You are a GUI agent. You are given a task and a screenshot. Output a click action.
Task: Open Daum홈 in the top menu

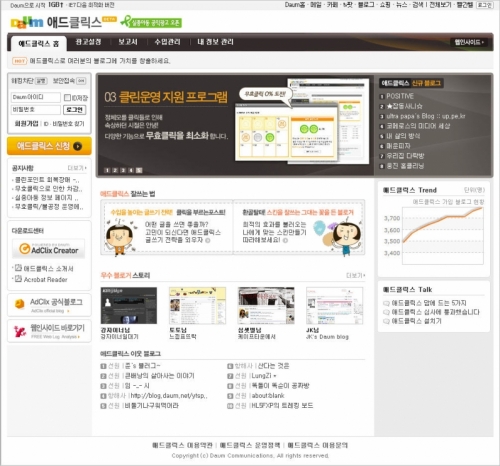coord(295,5)
